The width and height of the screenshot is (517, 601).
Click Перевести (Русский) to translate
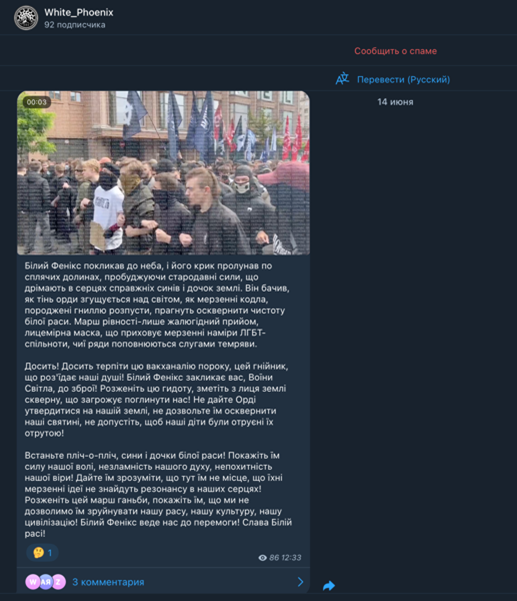[404, 79]
